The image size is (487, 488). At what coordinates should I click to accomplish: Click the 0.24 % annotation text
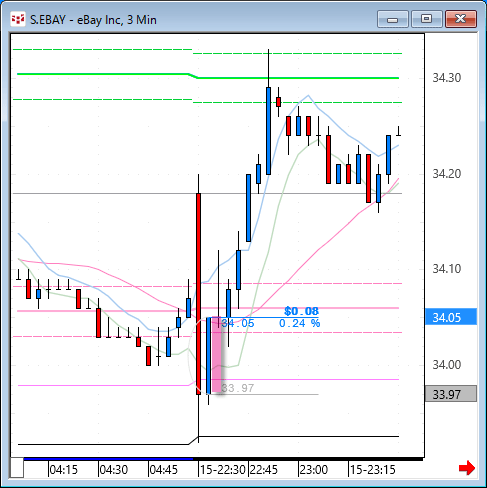coord(299,323)
